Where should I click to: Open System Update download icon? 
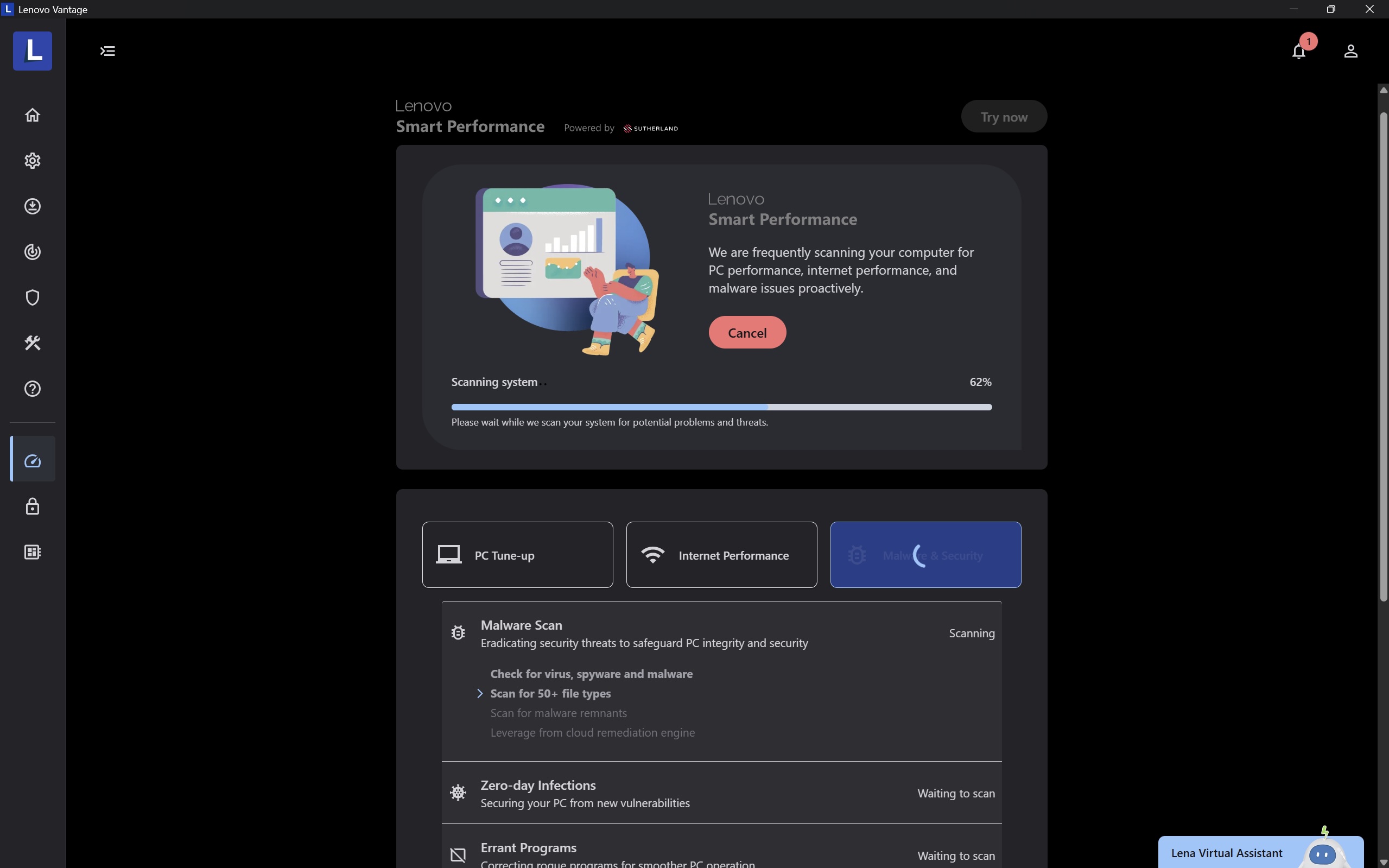pos(32,206)
